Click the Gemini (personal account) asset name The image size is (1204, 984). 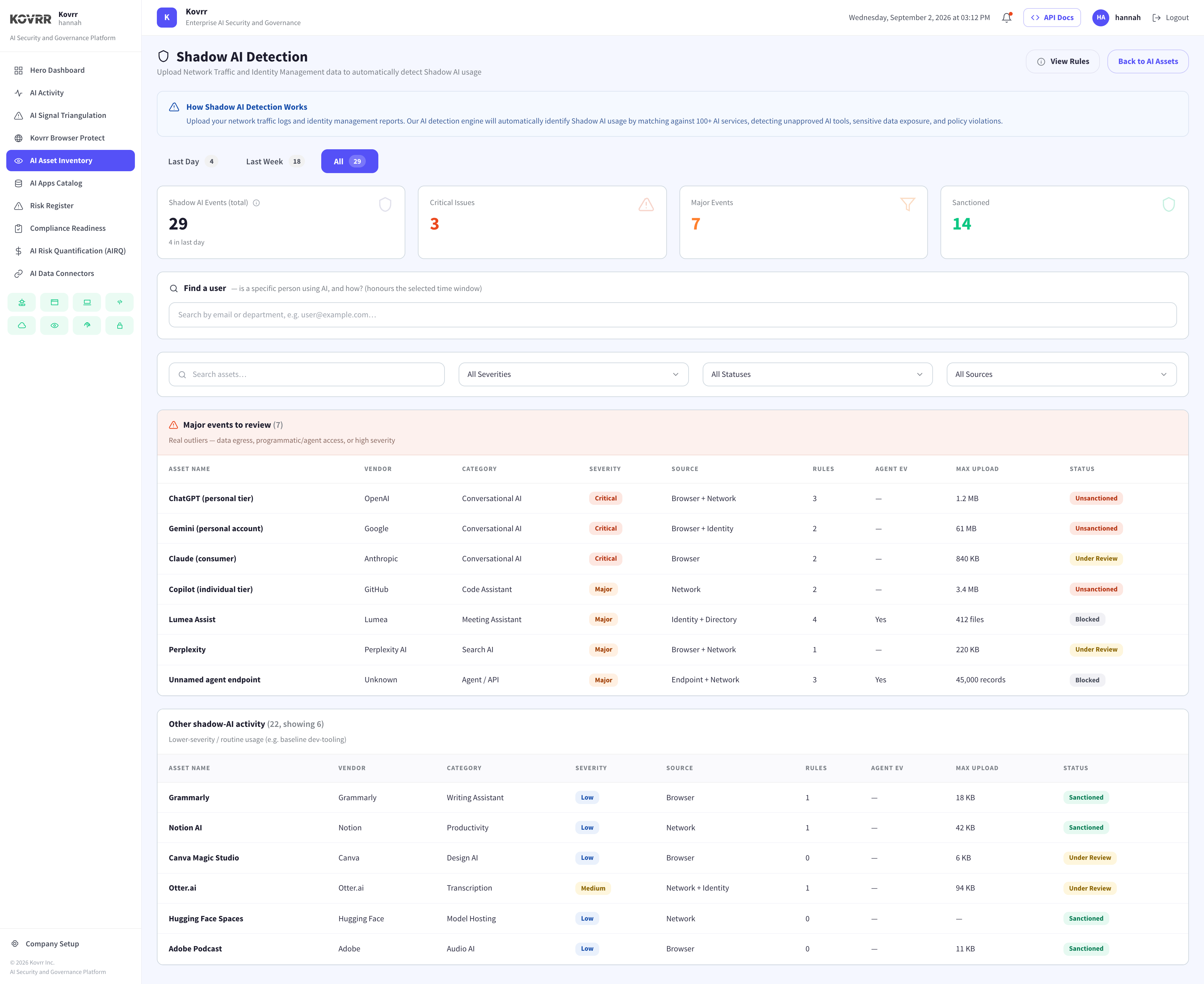[216, 528]
